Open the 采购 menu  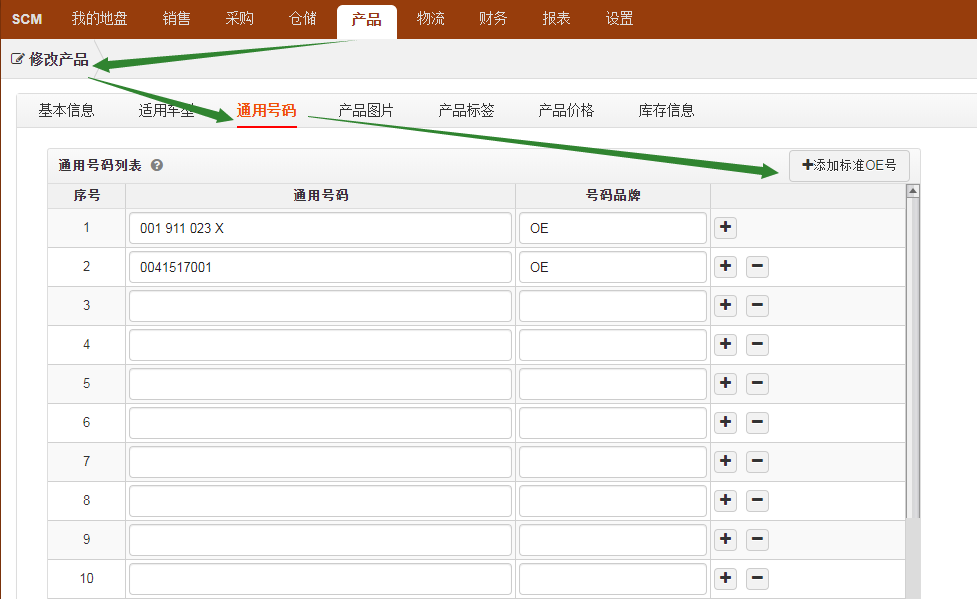pos(239,19)
